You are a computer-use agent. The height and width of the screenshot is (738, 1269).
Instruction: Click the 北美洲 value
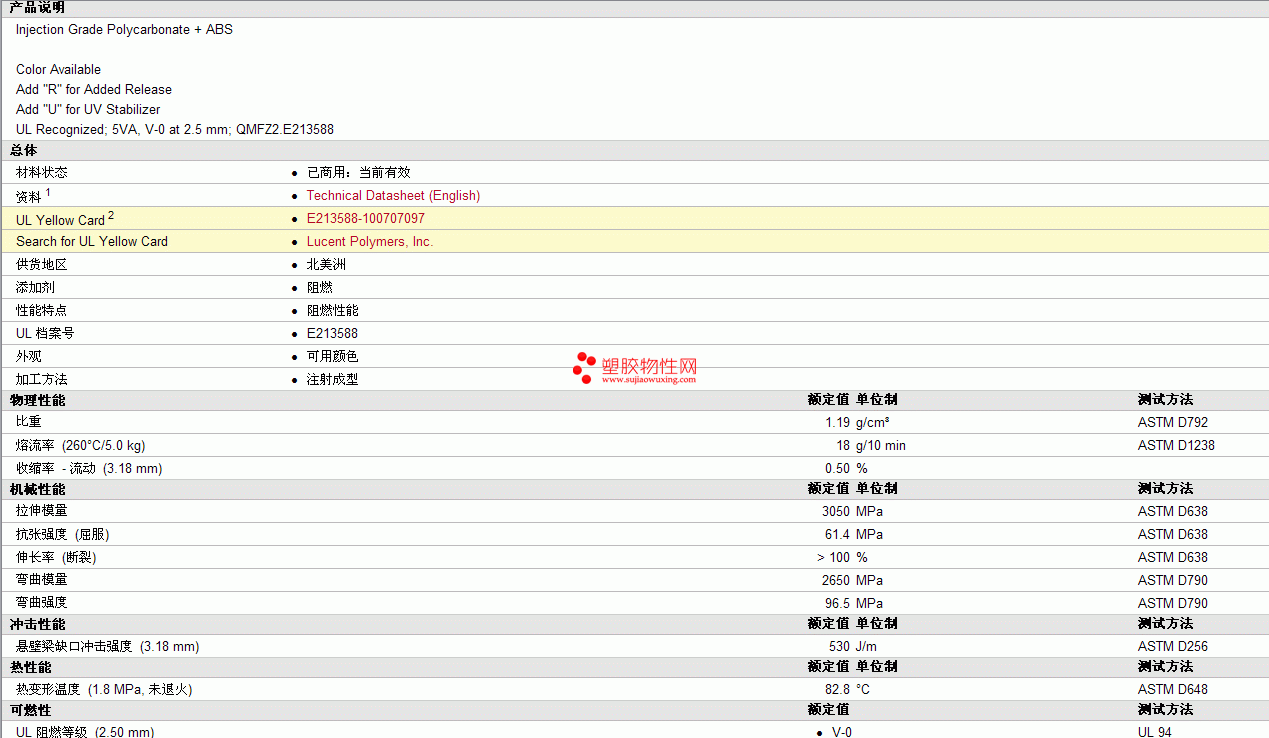point(327,265)
